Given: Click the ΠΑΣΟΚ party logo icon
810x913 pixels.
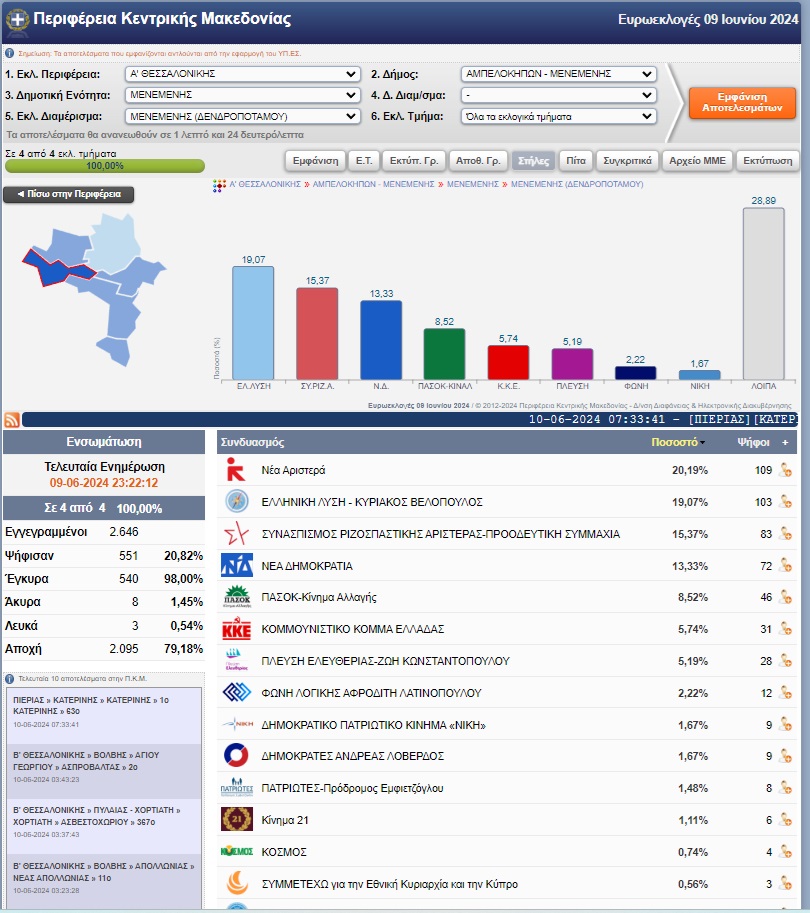Looking at the screenshot, I should [236, 597].
